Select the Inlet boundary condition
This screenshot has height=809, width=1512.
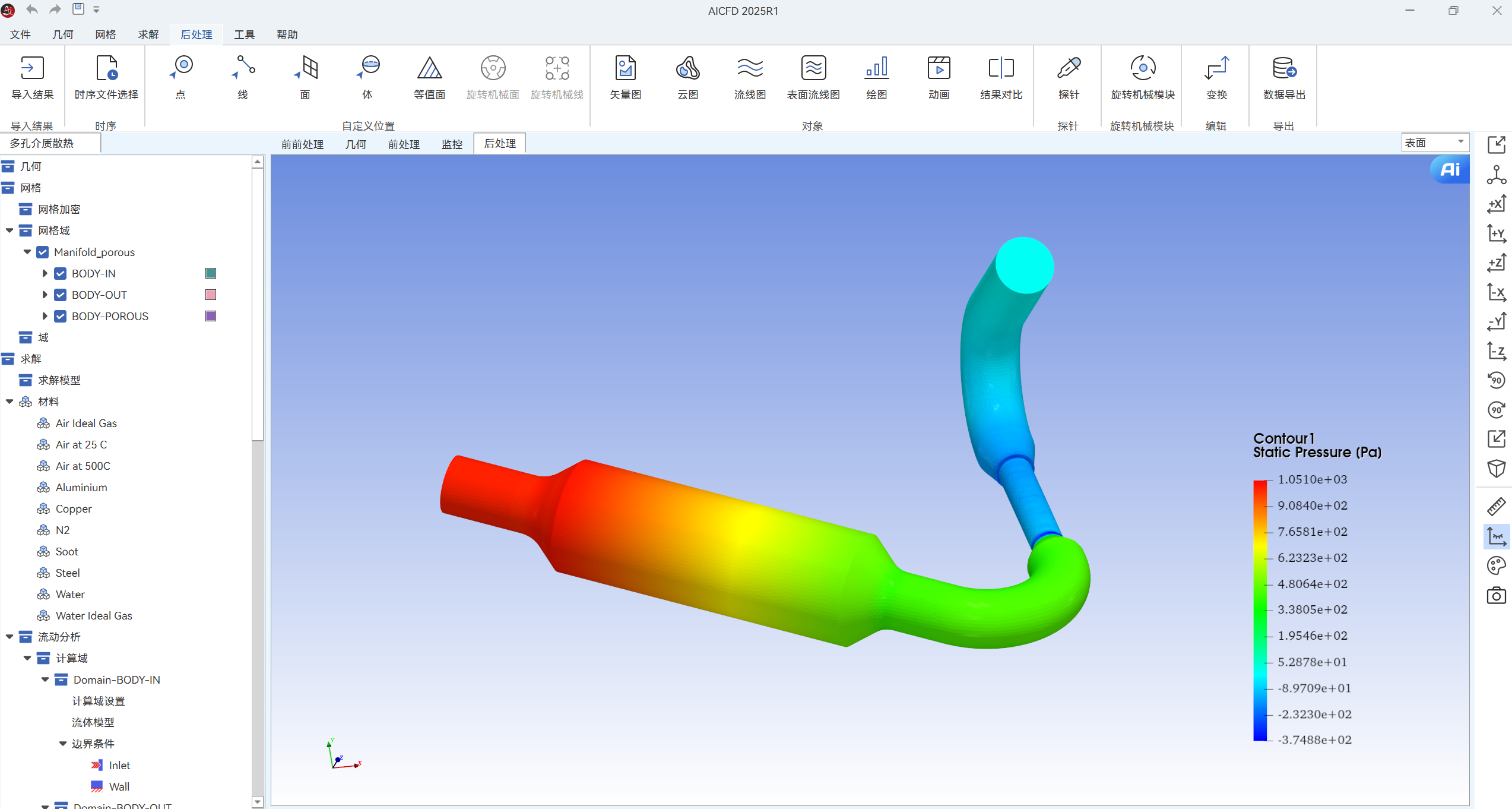tap(119, 765)
